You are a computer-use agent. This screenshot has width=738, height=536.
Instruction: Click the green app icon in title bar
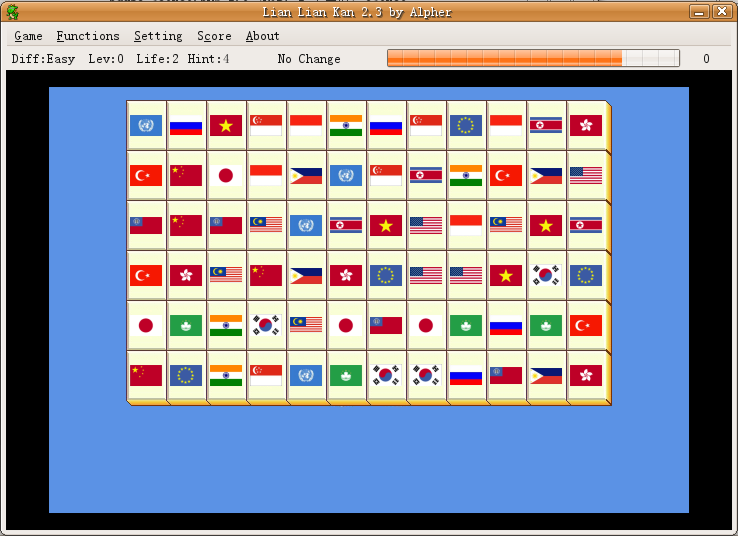pos(13,12)
